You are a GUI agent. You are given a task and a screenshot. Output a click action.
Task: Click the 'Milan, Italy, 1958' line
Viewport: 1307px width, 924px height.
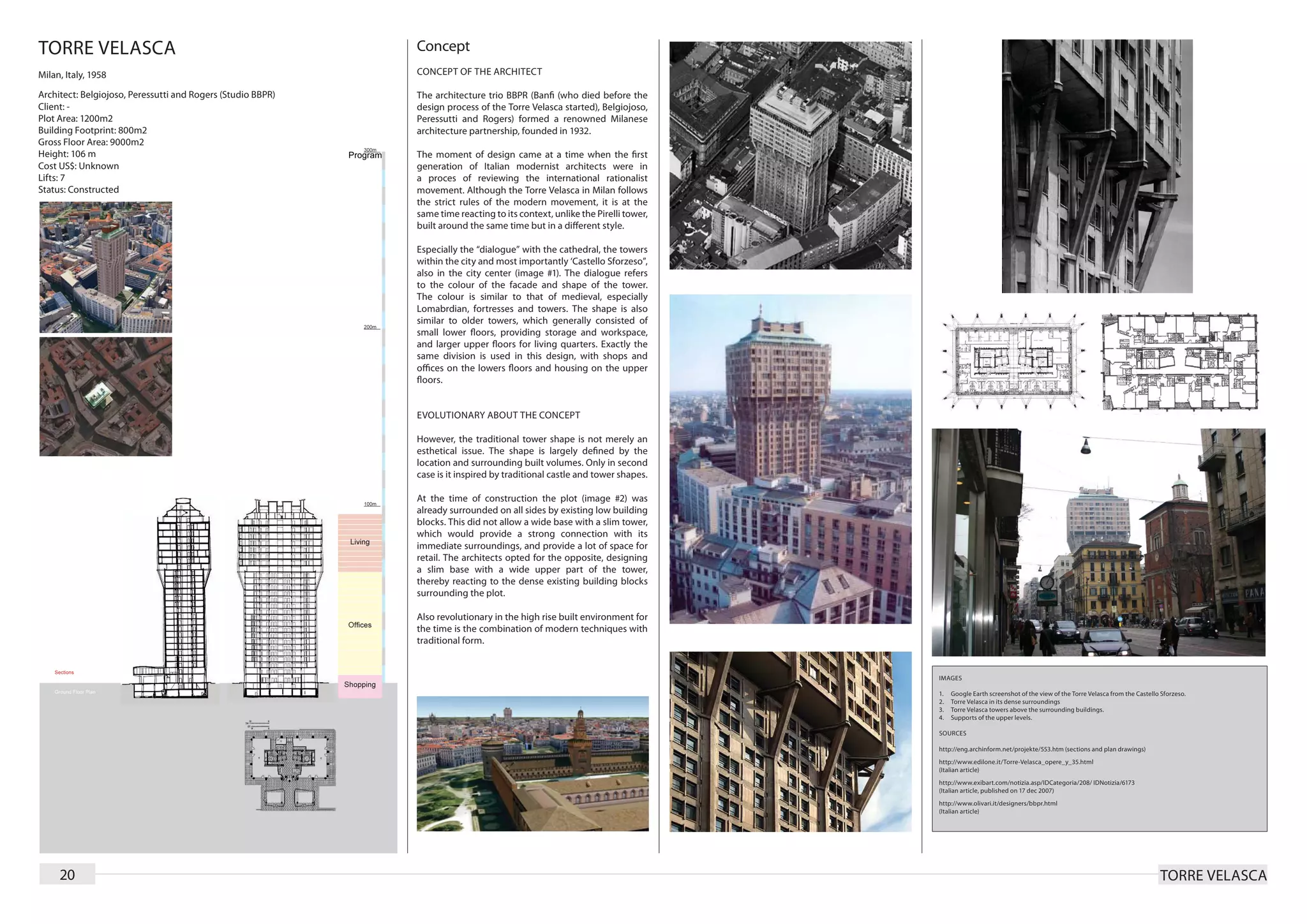72,75
